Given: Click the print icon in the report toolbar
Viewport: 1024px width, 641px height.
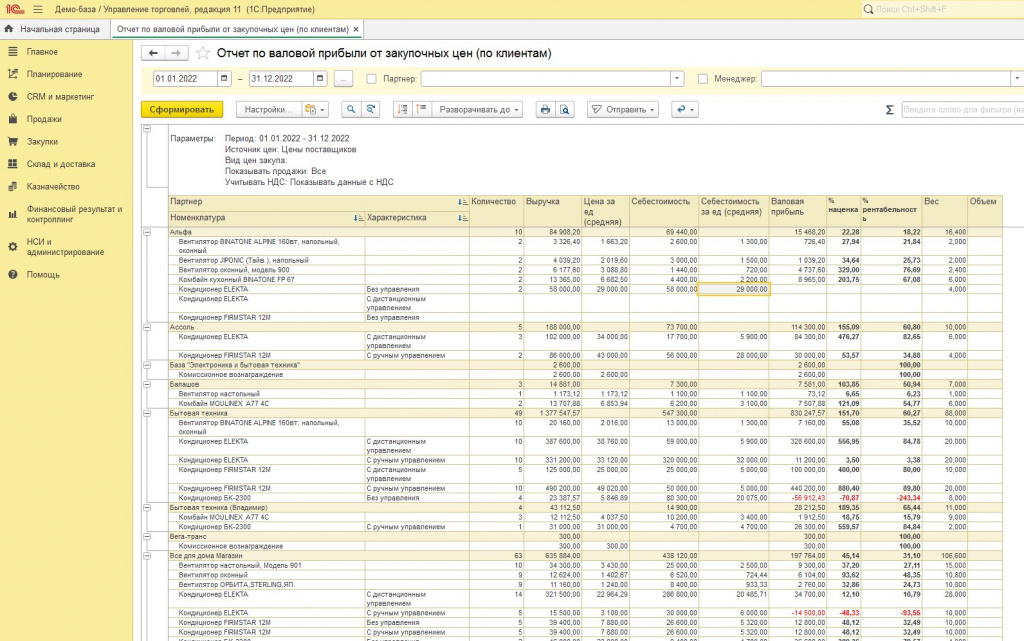Looking at the screenshot, I should [545, 110].
